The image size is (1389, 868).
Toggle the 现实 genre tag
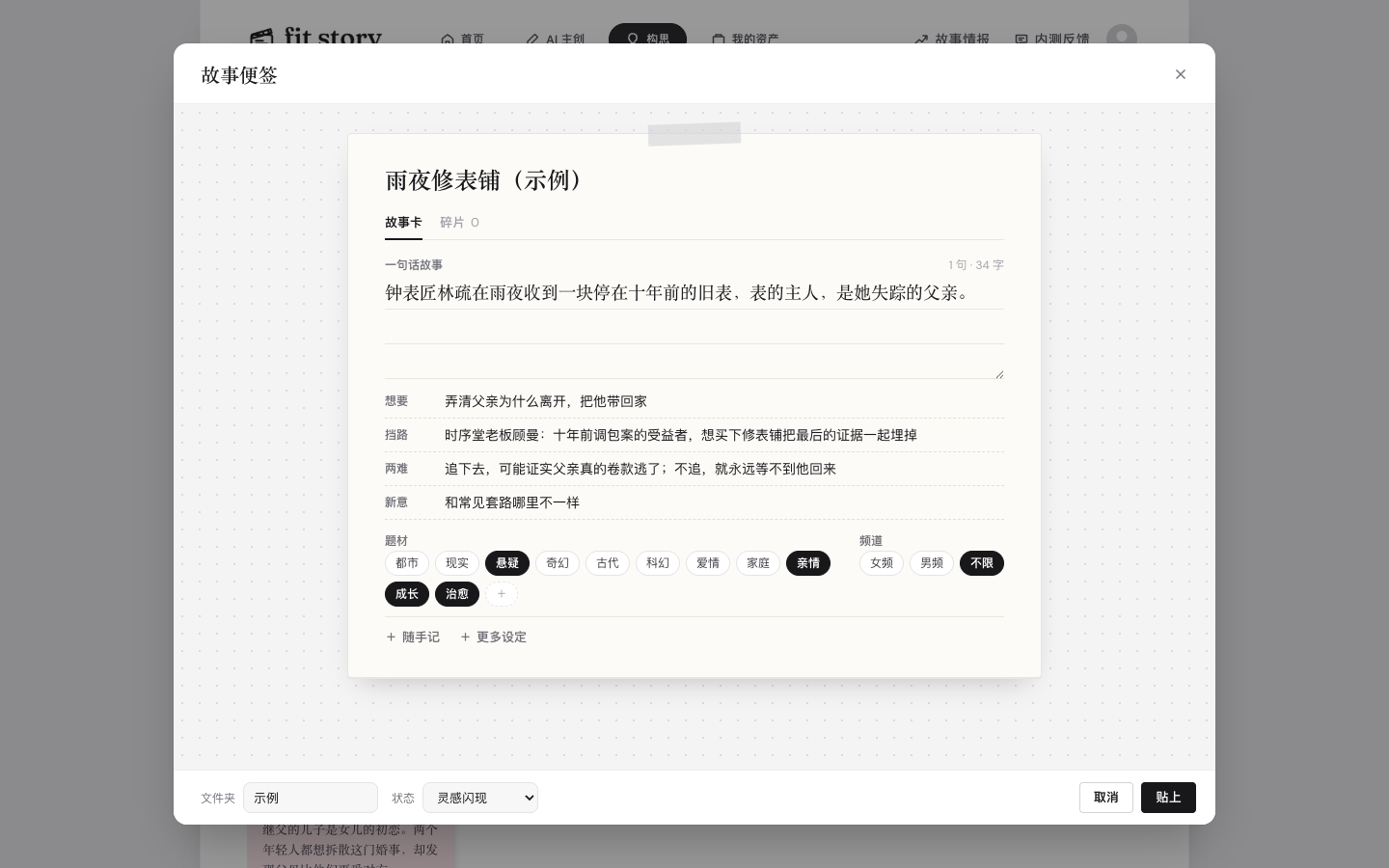(x=457, y=563)
